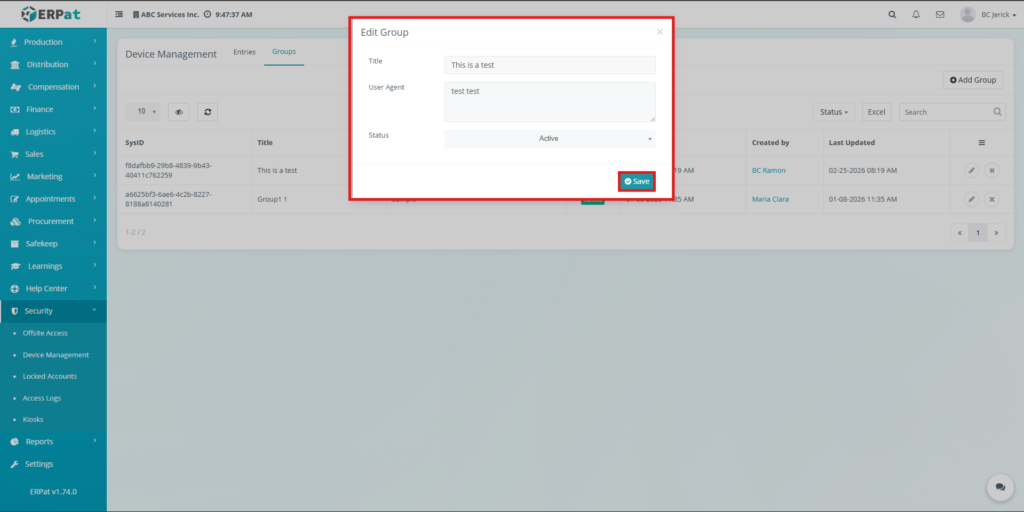Viewport: 1024px width, 512px height.
Task: Click the Save button
Action: 637,181
